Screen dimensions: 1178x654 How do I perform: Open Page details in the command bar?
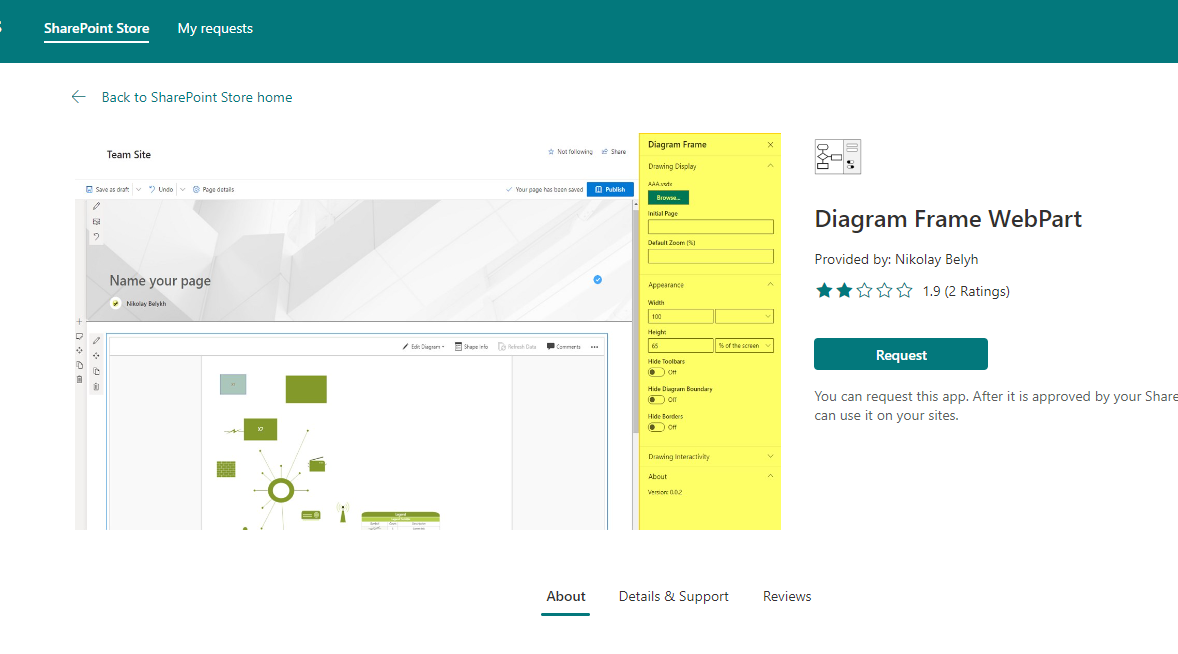[x=213, y=189]
